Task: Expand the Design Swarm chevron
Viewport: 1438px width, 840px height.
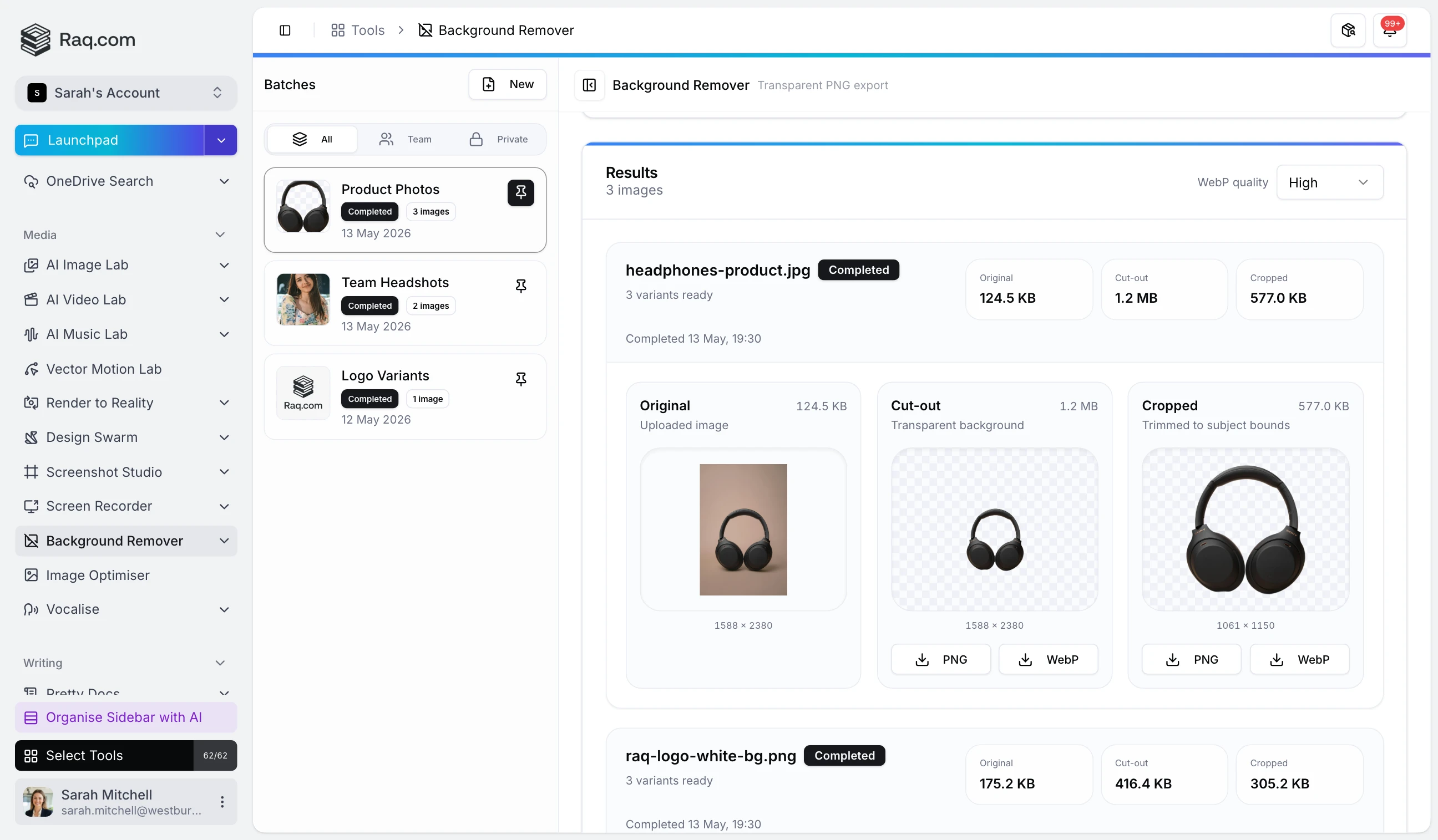Action: click(x=224, y=437)
